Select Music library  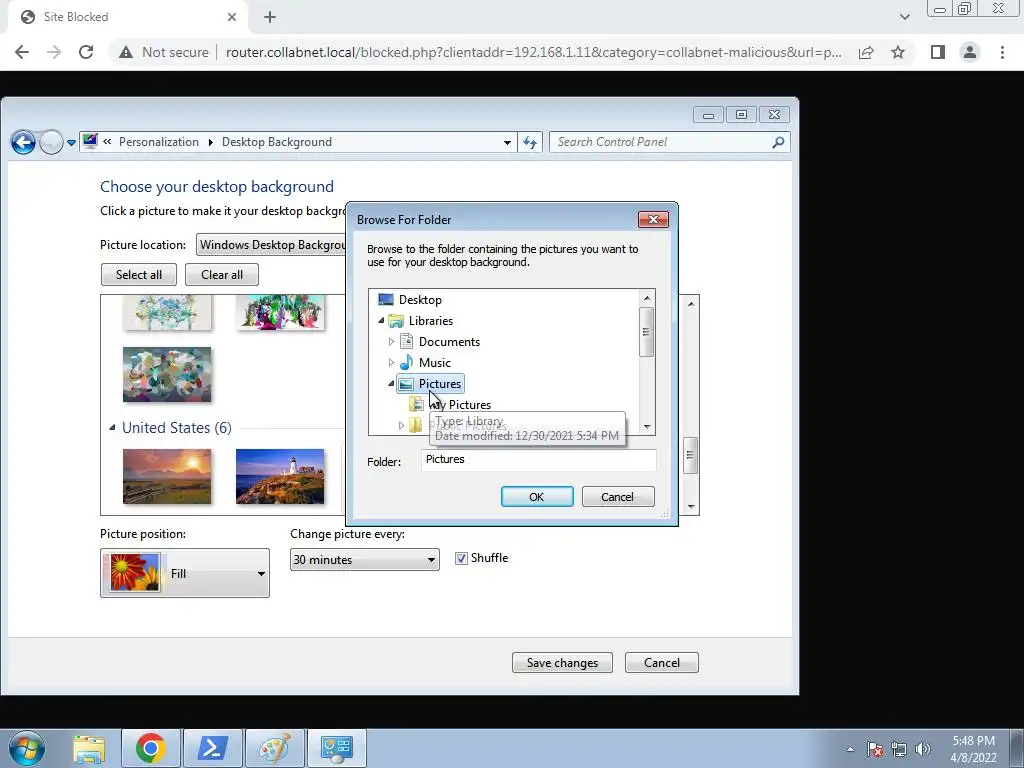point(434,362)
